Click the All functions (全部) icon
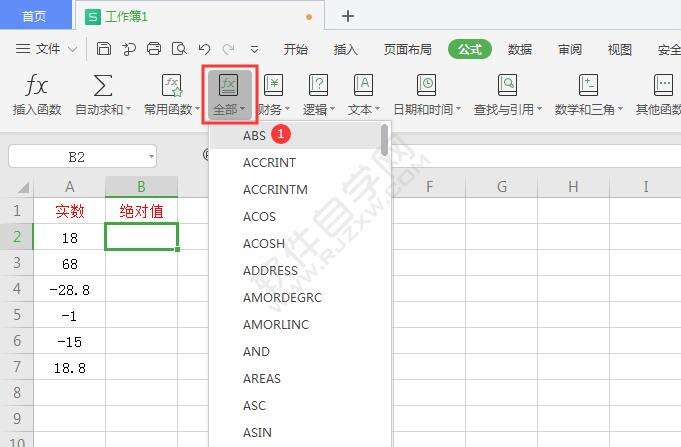The image size is (681, 447). pos(229,85)
